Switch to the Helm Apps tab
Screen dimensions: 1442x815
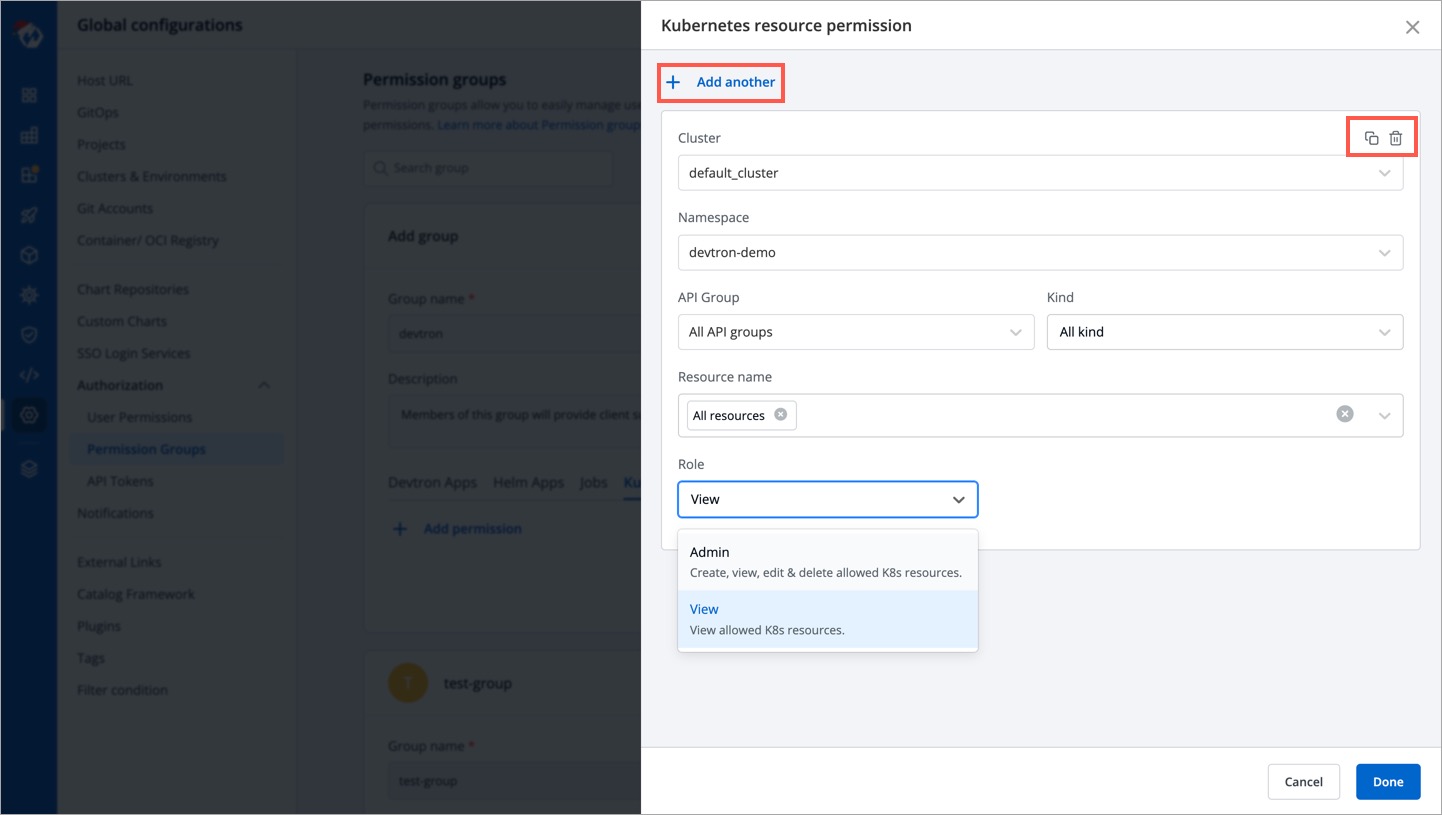click(528, 482)
